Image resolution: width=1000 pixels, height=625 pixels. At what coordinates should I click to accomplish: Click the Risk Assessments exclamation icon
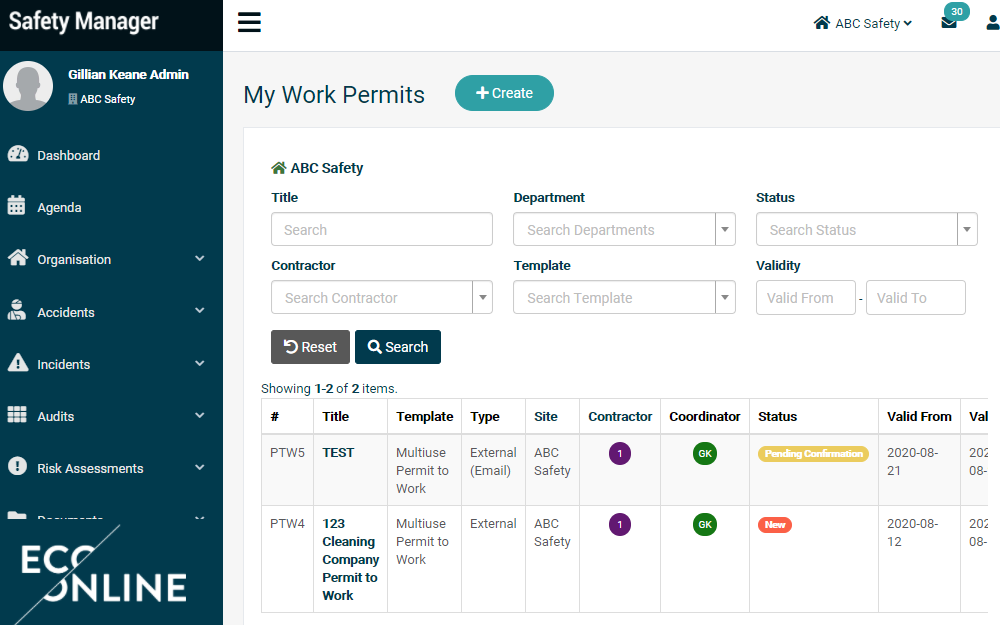coord(17,466)
